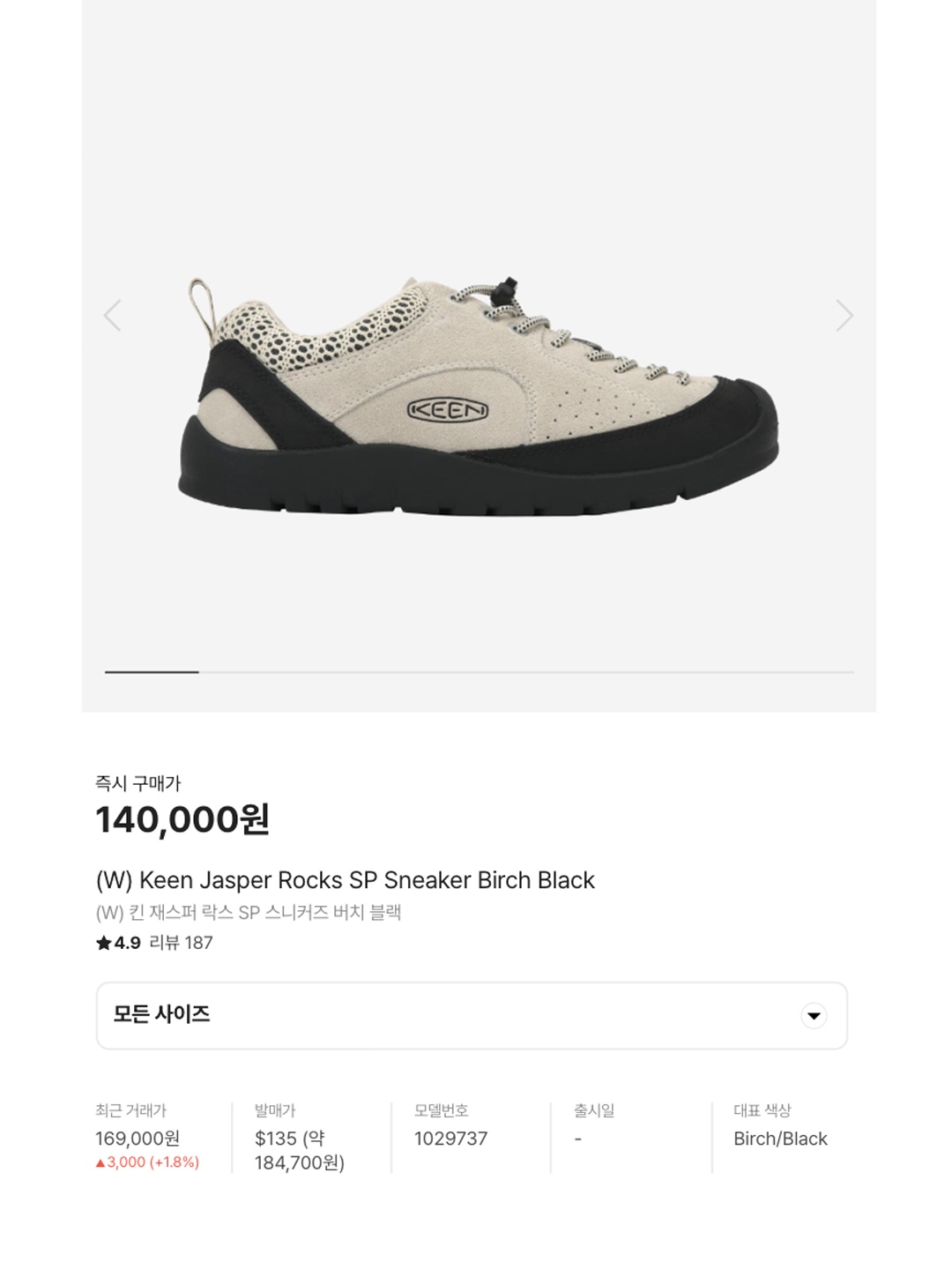952x1270 pixels.
Task: Click the next image arrow
Action: [844, 315]
